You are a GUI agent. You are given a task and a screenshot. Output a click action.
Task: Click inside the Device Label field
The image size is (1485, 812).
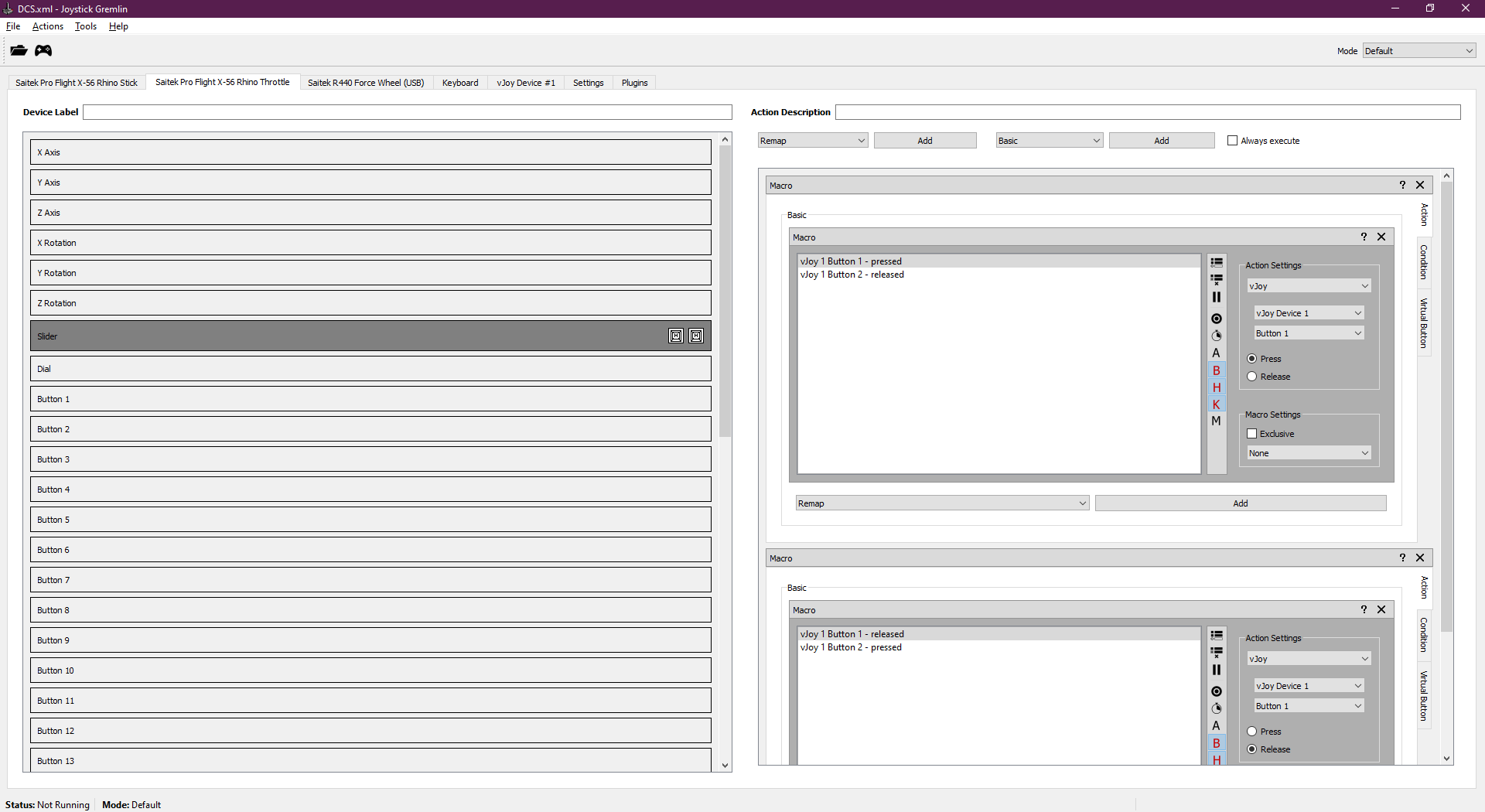[408, 111]
